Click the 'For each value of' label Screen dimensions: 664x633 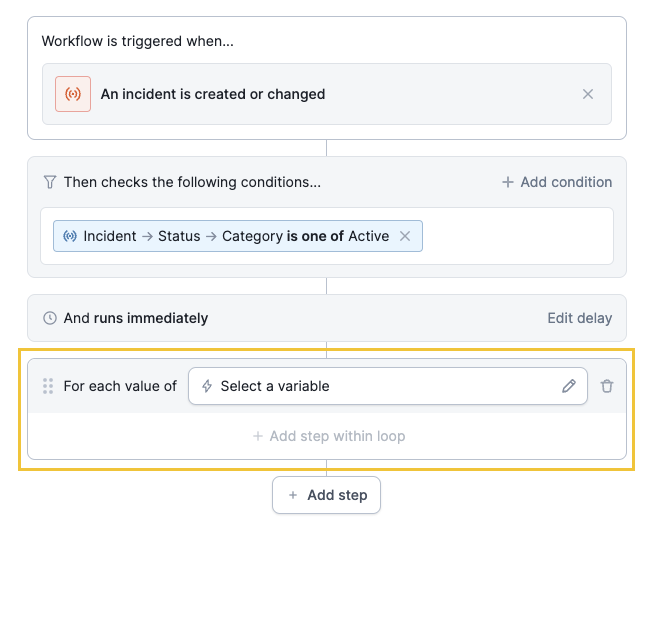pos(120,386)
